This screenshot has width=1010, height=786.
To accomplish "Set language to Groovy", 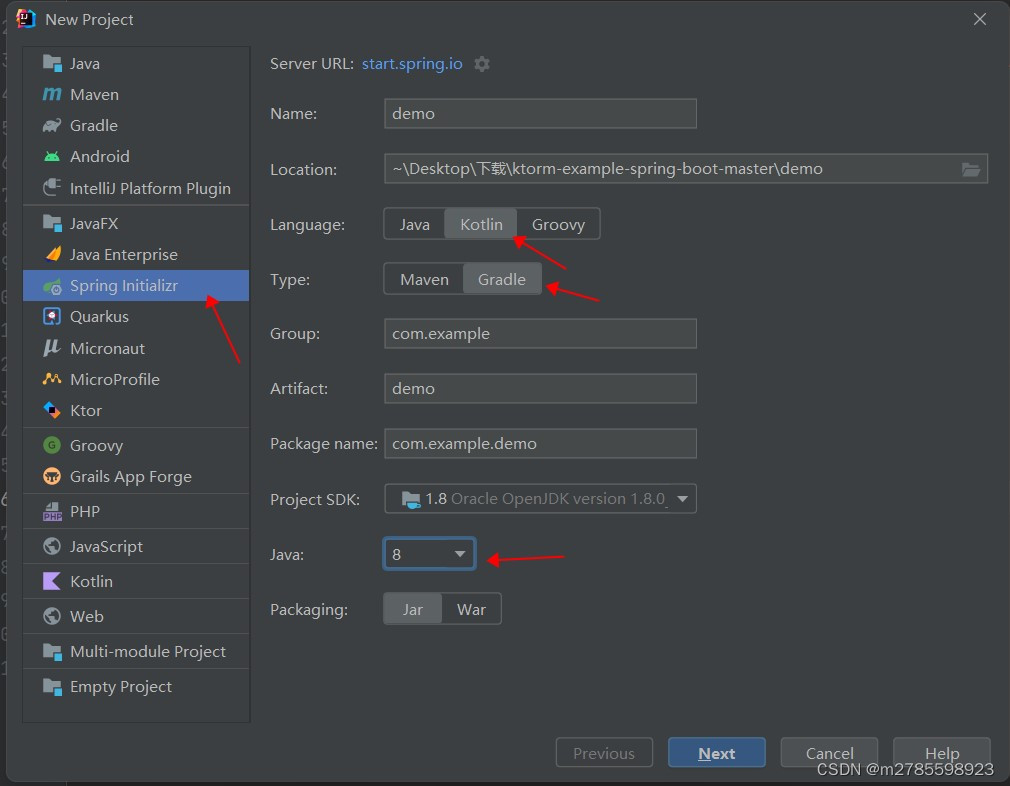I will click(558, 224).
